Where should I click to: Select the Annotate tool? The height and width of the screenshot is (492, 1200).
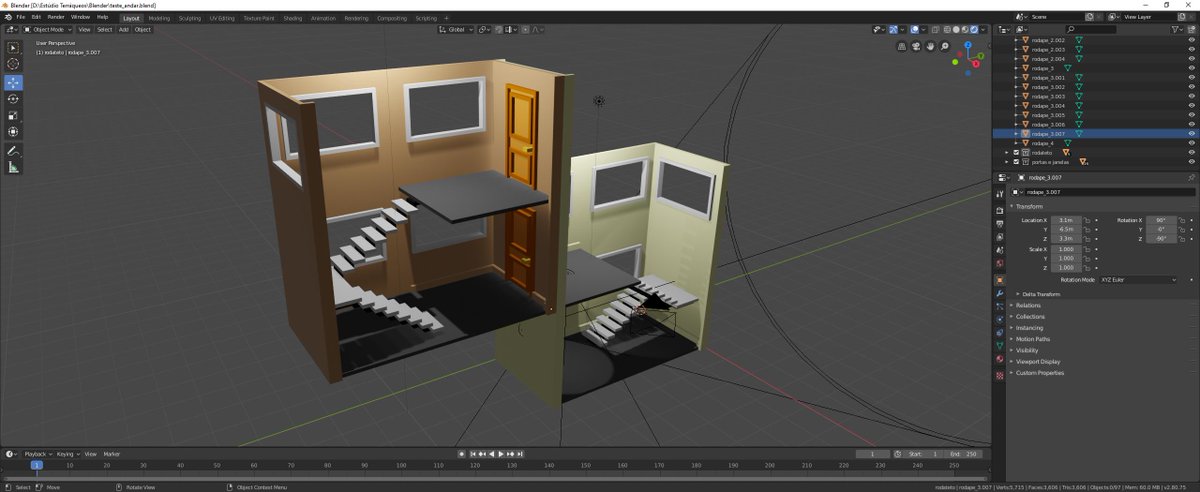(x=13, y=150)
